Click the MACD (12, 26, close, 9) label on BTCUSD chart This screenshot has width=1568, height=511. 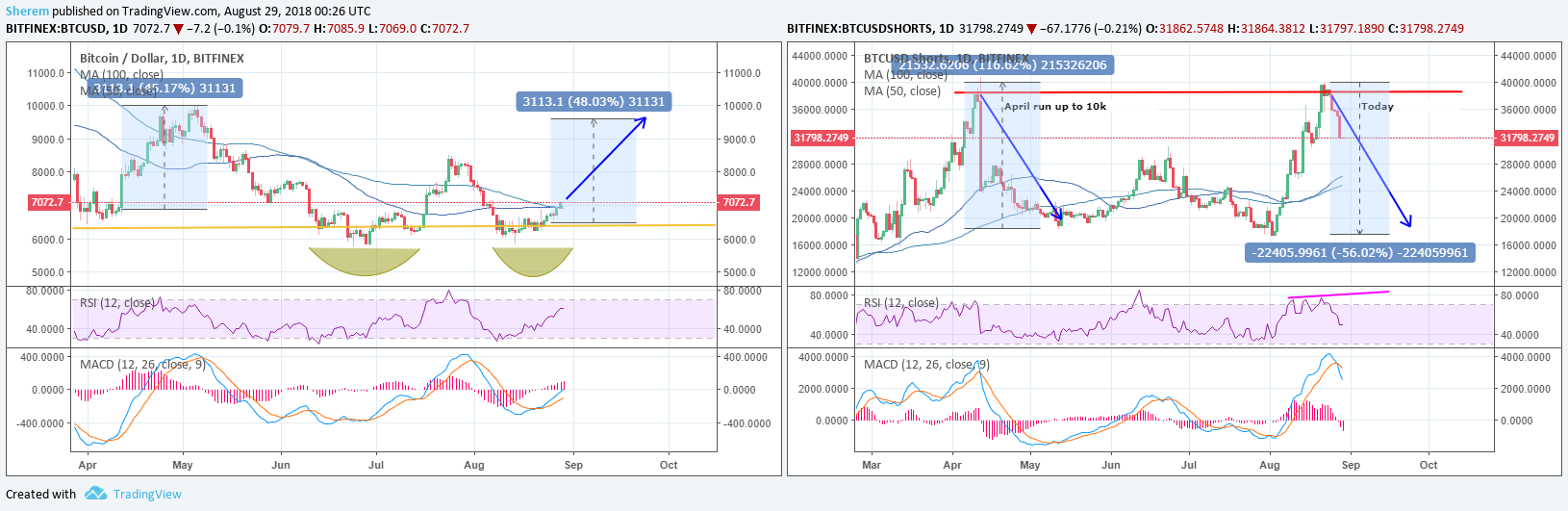pos(142,365)
